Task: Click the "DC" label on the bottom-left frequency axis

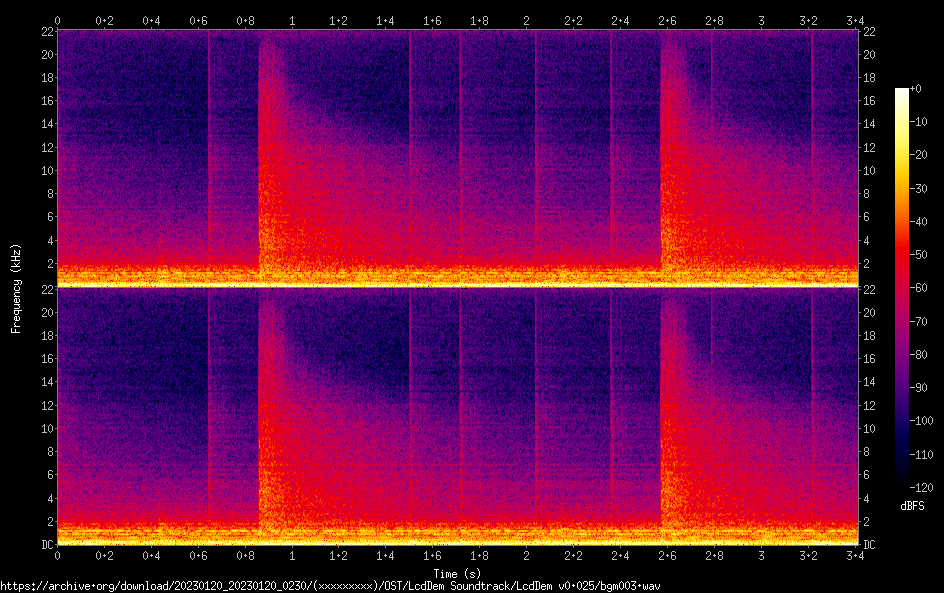Action: coord(45,545)
